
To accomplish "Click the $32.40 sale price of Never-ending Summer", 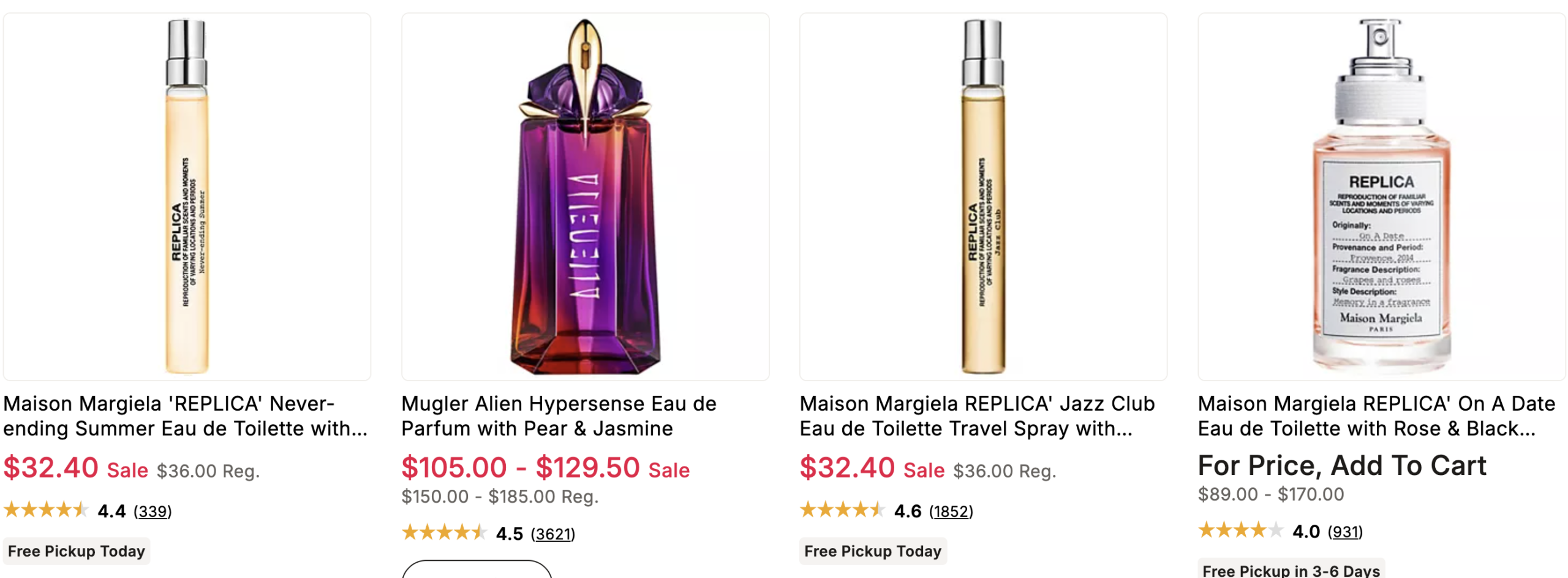I will pos(51,468).
